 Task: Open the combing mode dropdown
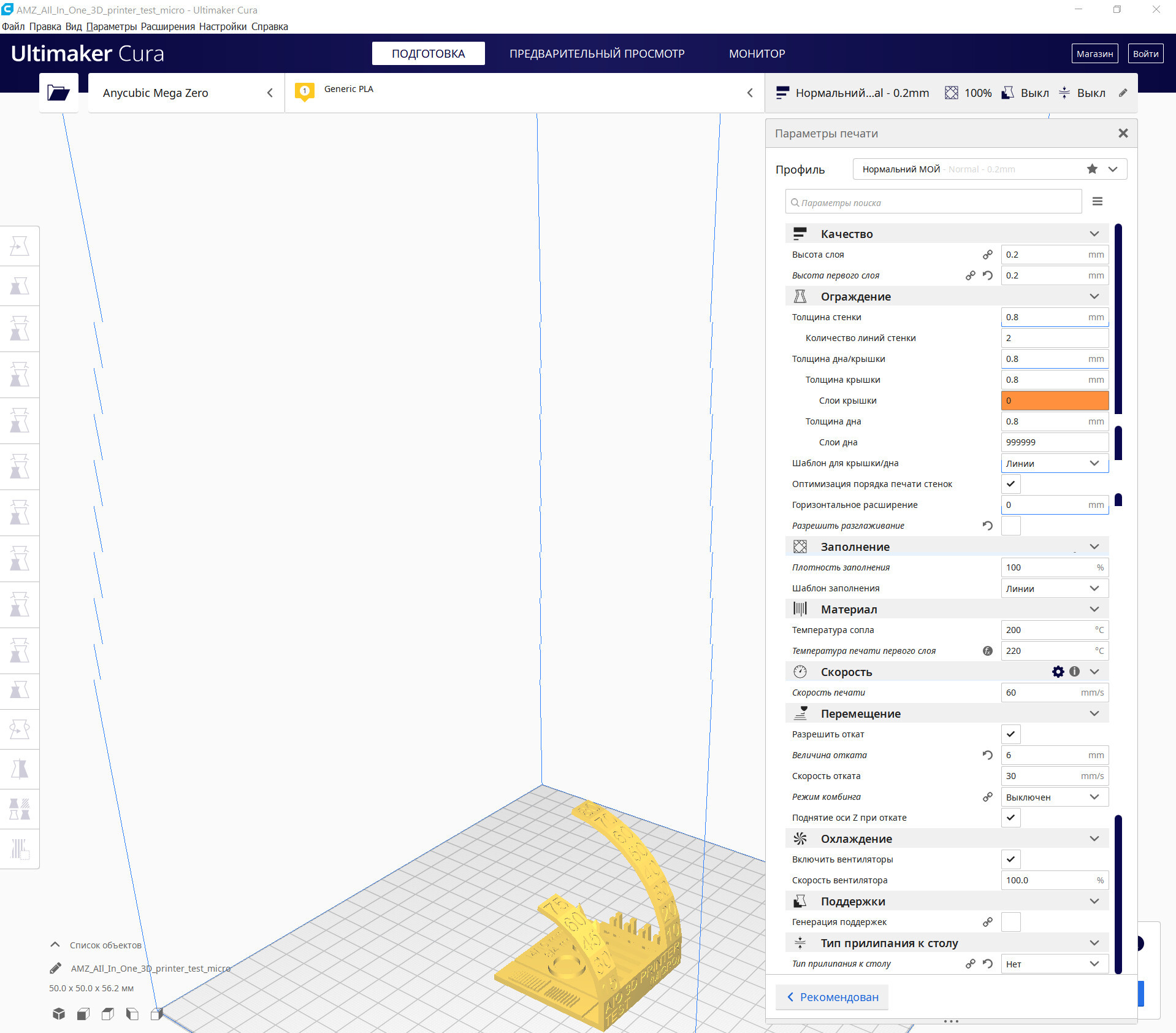(1055, 797)
